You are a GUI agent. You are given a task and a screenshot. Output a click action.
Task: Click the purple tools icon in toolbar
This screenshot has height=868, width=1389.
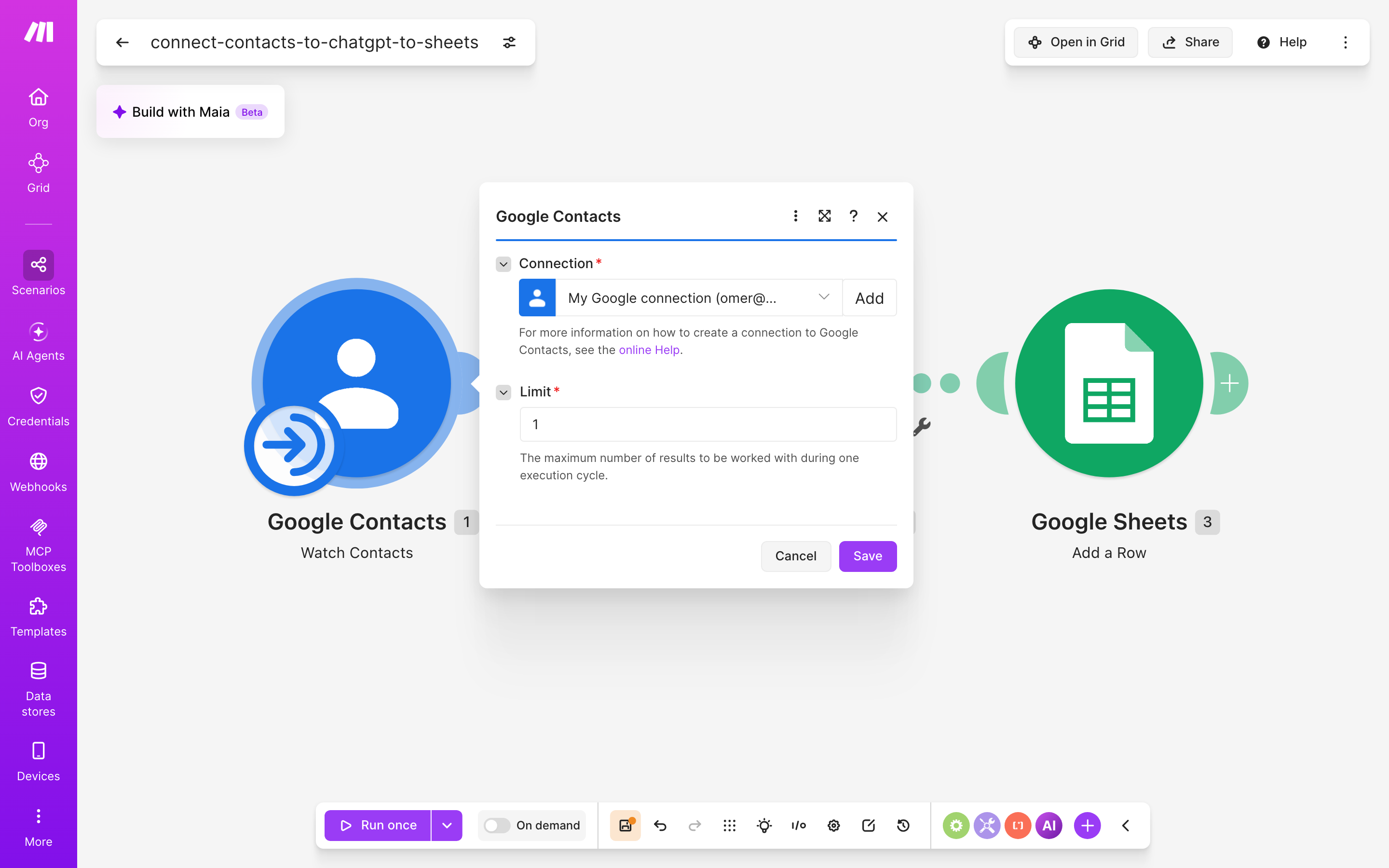tap(987, 825)
